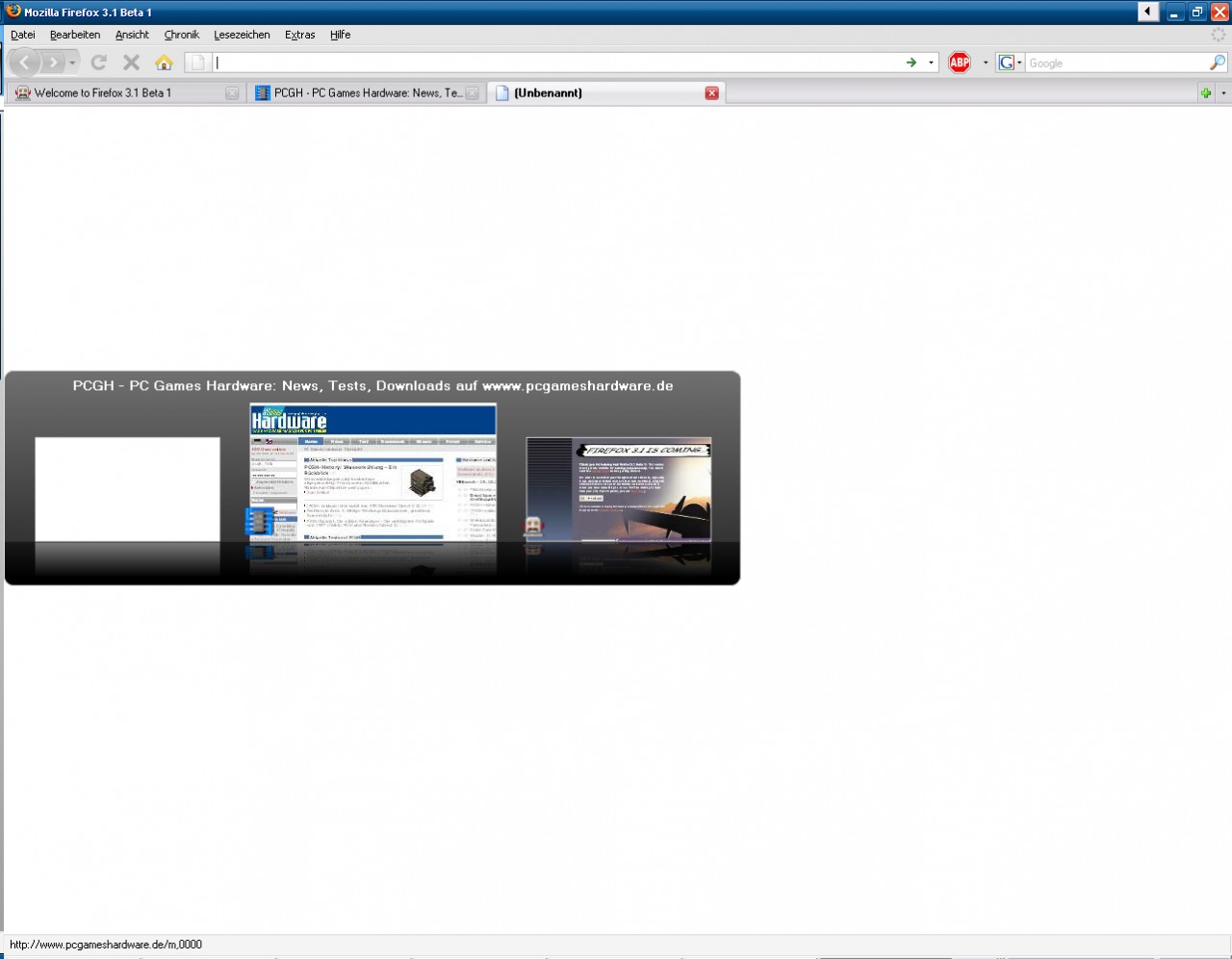Open the Adblock Plus ABP icon

(x=960, y=63)
